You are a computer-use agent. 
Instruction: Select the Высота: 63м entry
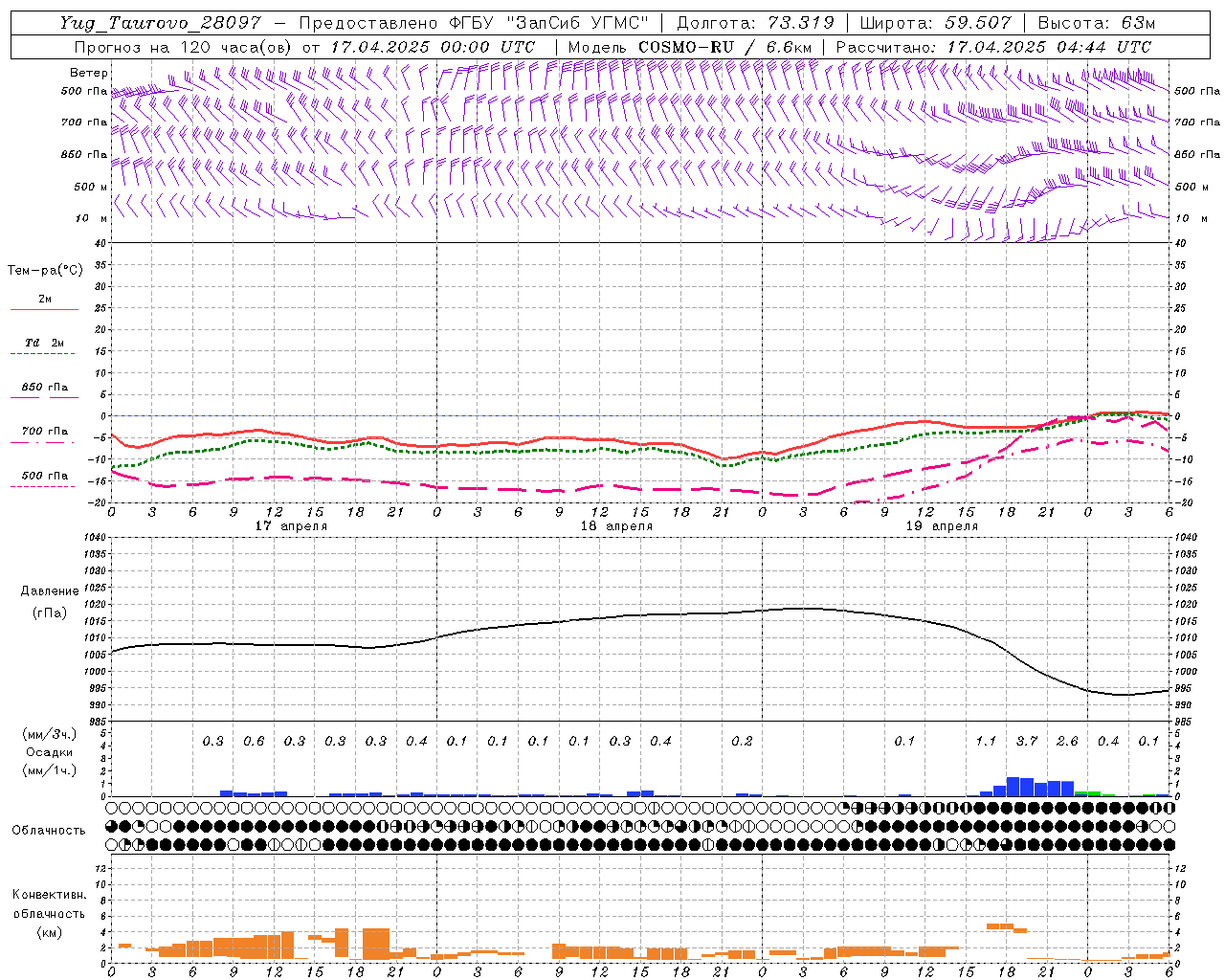pyautogui.click(x=1096, y=23)
